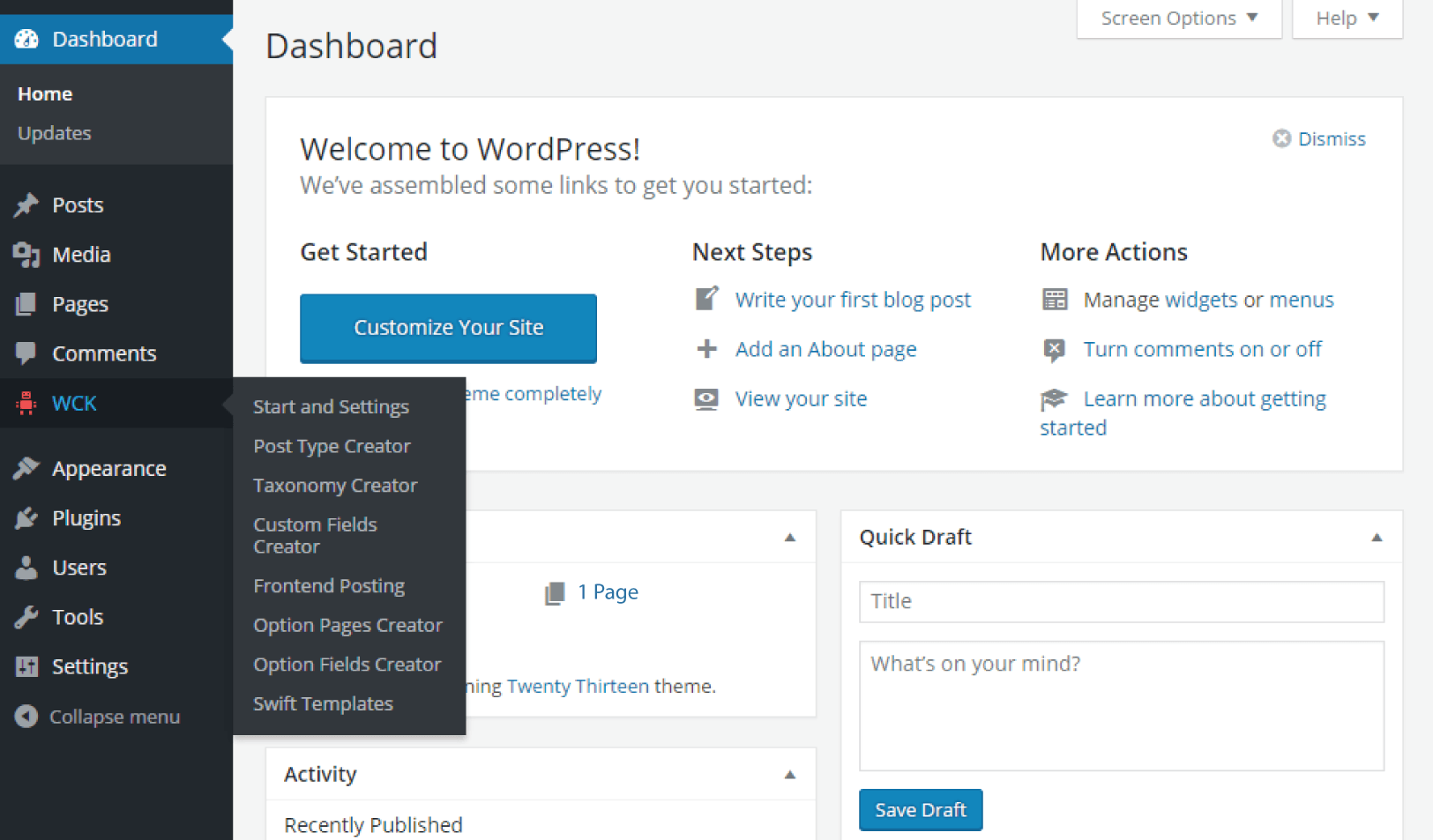Click the Recently Published text
1433x840 pixels.
(373, 825)
